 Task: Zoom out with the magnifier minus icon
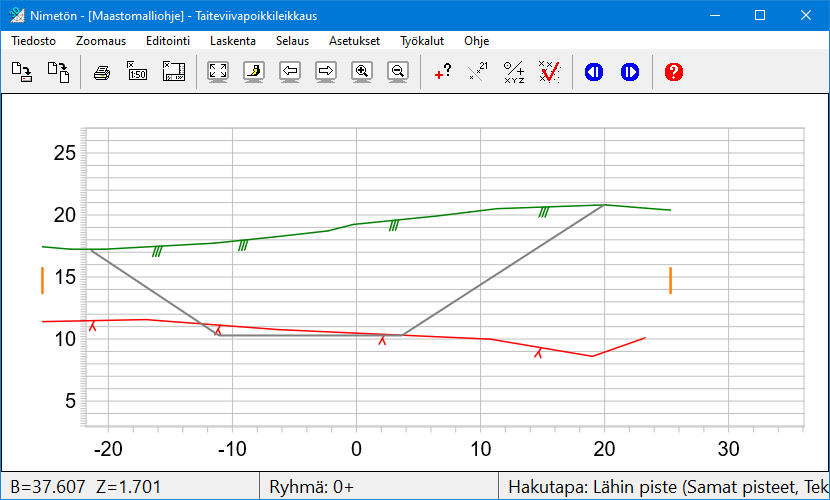click(x=398, y=72)
